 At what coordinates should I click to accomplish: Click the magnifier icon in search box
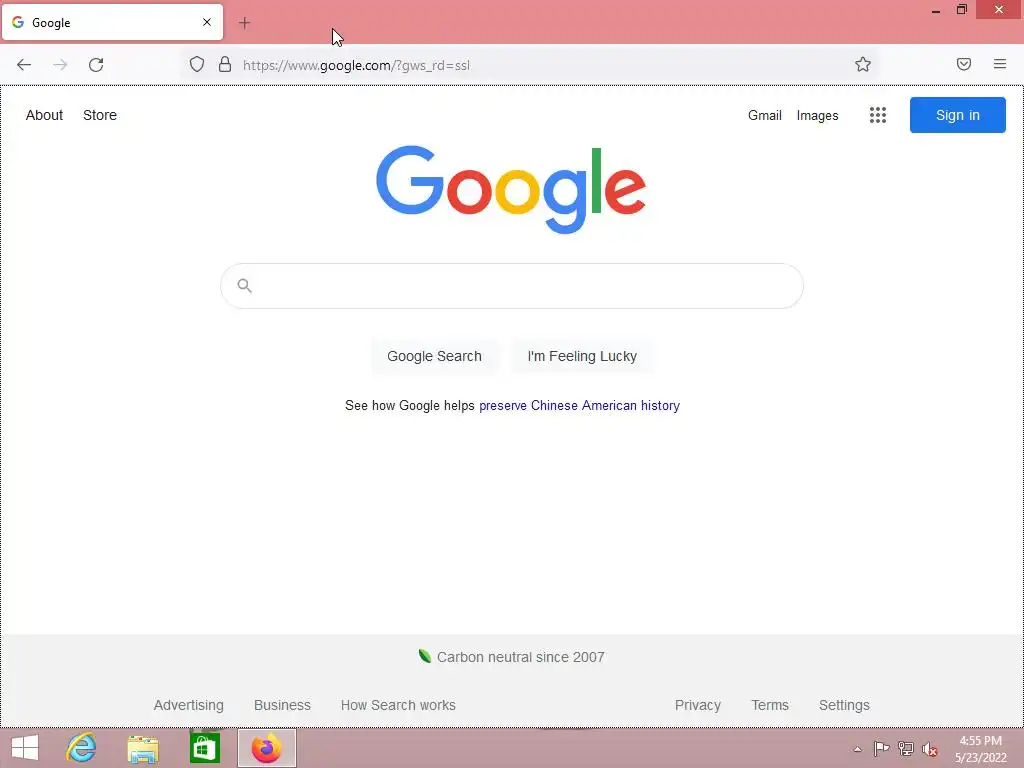coord(244,285)
